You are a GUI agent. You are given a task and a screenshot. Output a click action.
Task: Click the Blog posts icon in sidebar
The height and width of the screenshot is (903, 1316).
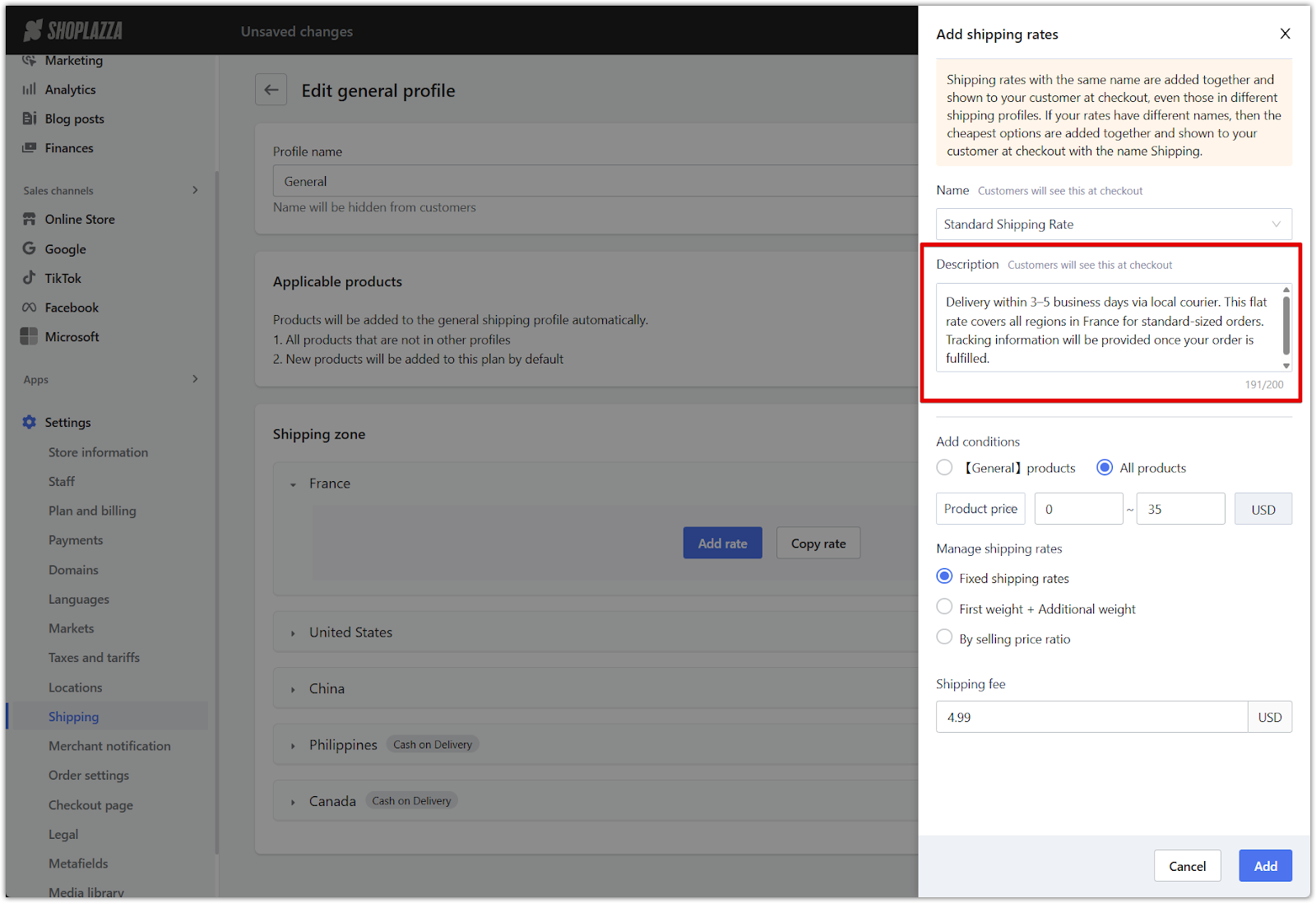pyautogui.click(x=30, y=118)
